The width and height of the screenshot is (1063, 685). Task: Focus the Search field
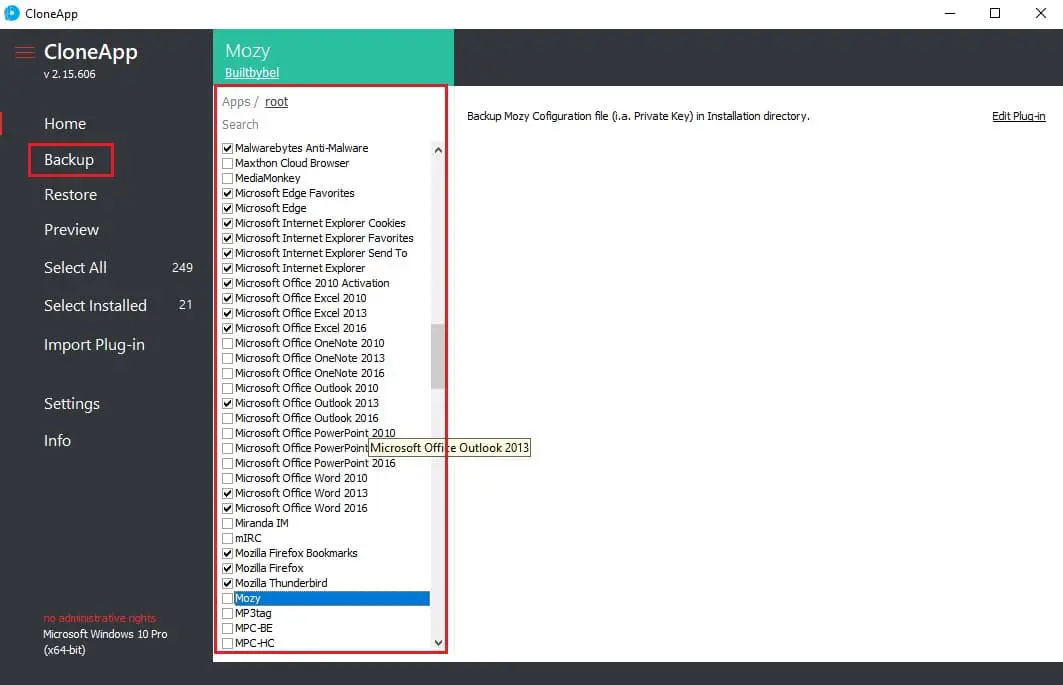pos(325,124)
